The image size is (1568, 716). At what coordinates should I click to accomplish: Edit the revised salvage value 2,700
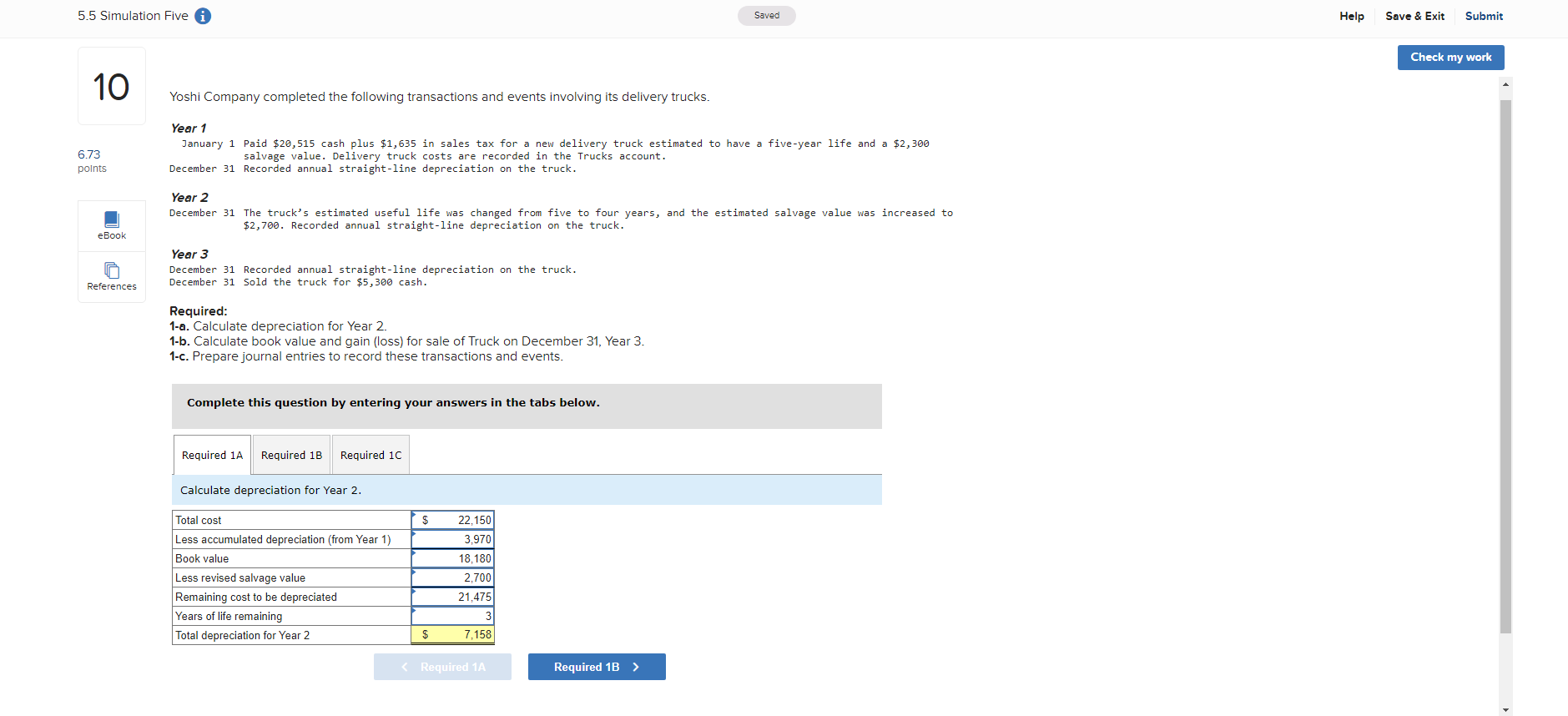[452, 577]
